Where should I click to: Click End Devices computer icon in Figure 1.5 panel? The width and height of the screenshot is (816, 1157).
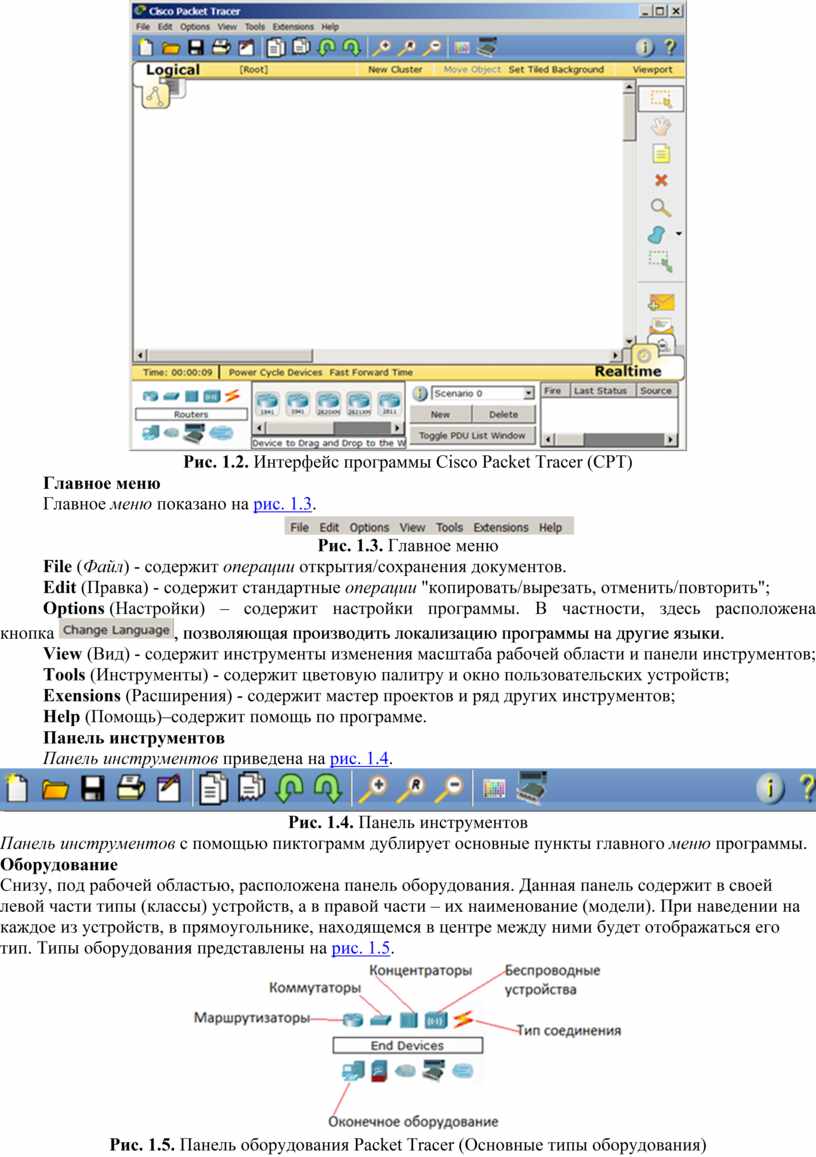(x=353, y=1071)
